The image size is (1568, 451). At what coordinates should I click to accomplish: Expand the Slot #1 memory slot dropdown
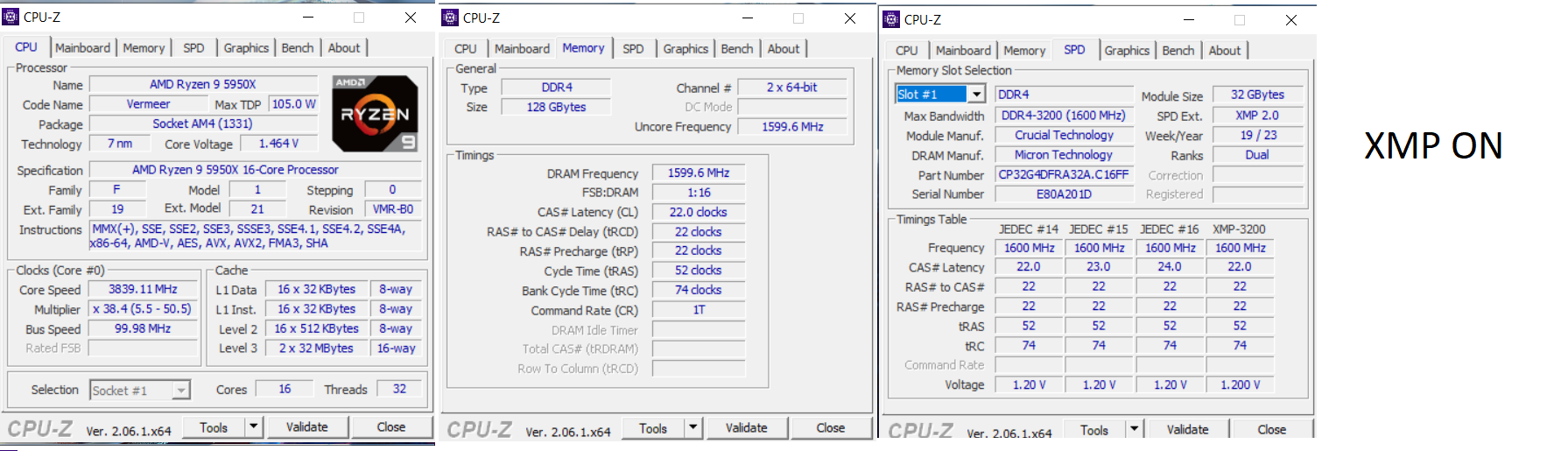977,94
